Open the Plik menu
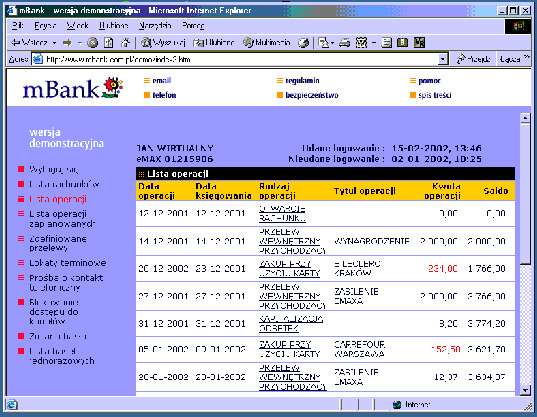The height and width of the screenshot is (417, 537). pos(17,26)
